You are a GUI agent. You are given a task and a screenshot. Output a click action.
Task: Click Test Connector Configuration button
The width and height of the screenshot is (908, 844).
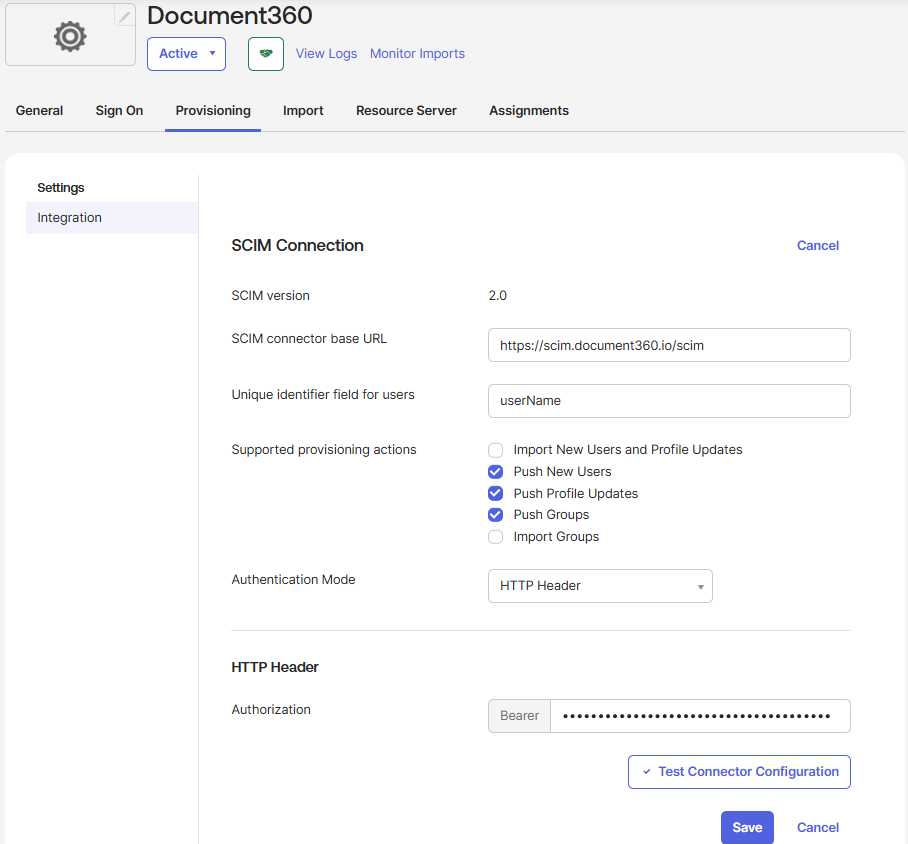coord(739,772)
